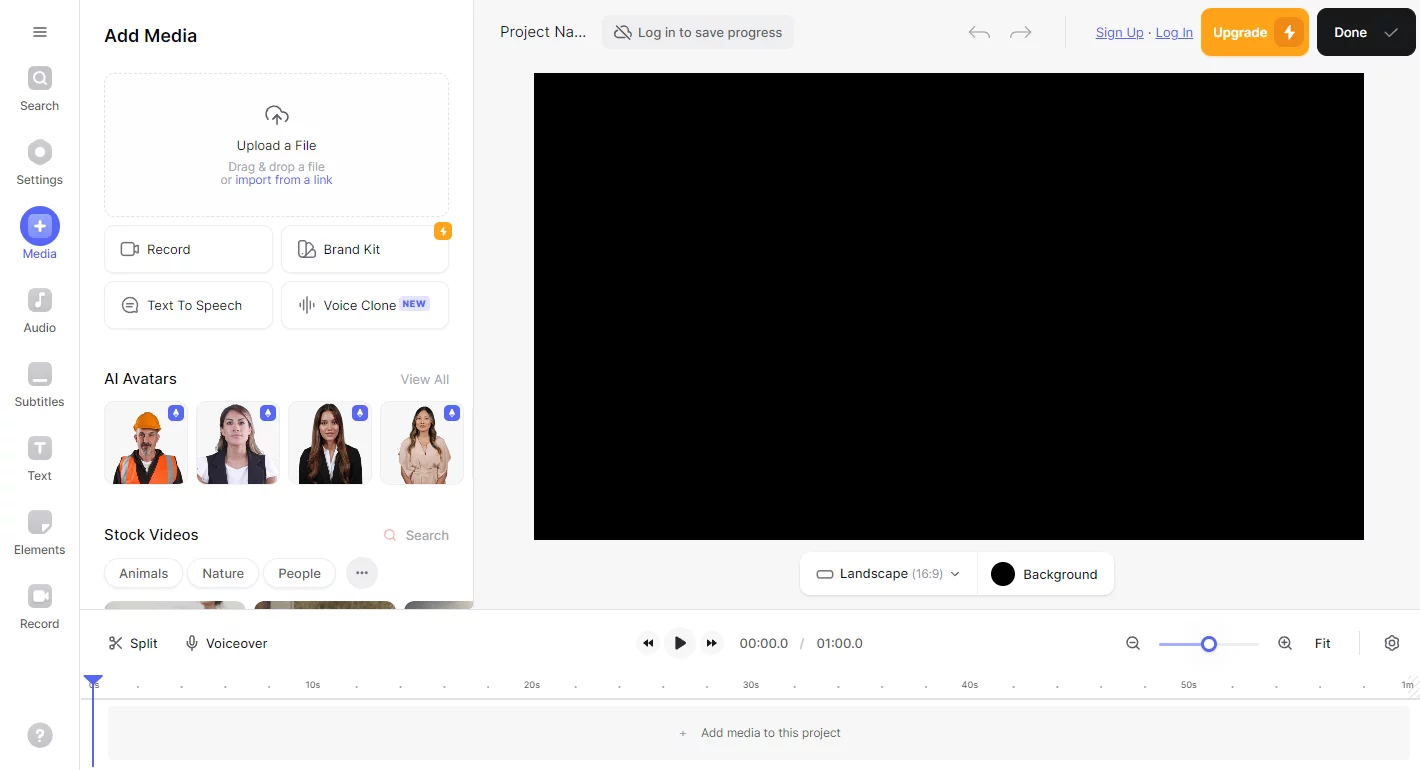Click the 30s mark on timeline ruler

click(750, 685)
